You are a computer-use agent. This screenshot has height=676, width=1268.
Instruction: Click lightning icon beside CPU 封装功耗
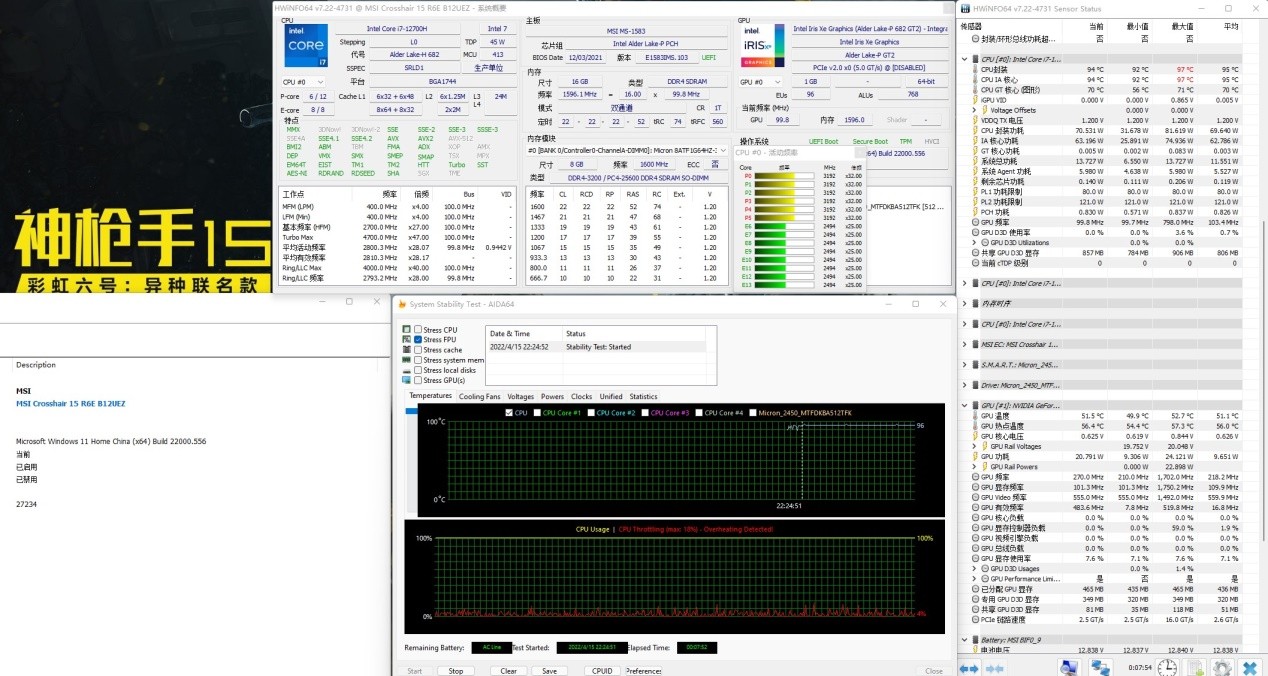click(976, 130)
